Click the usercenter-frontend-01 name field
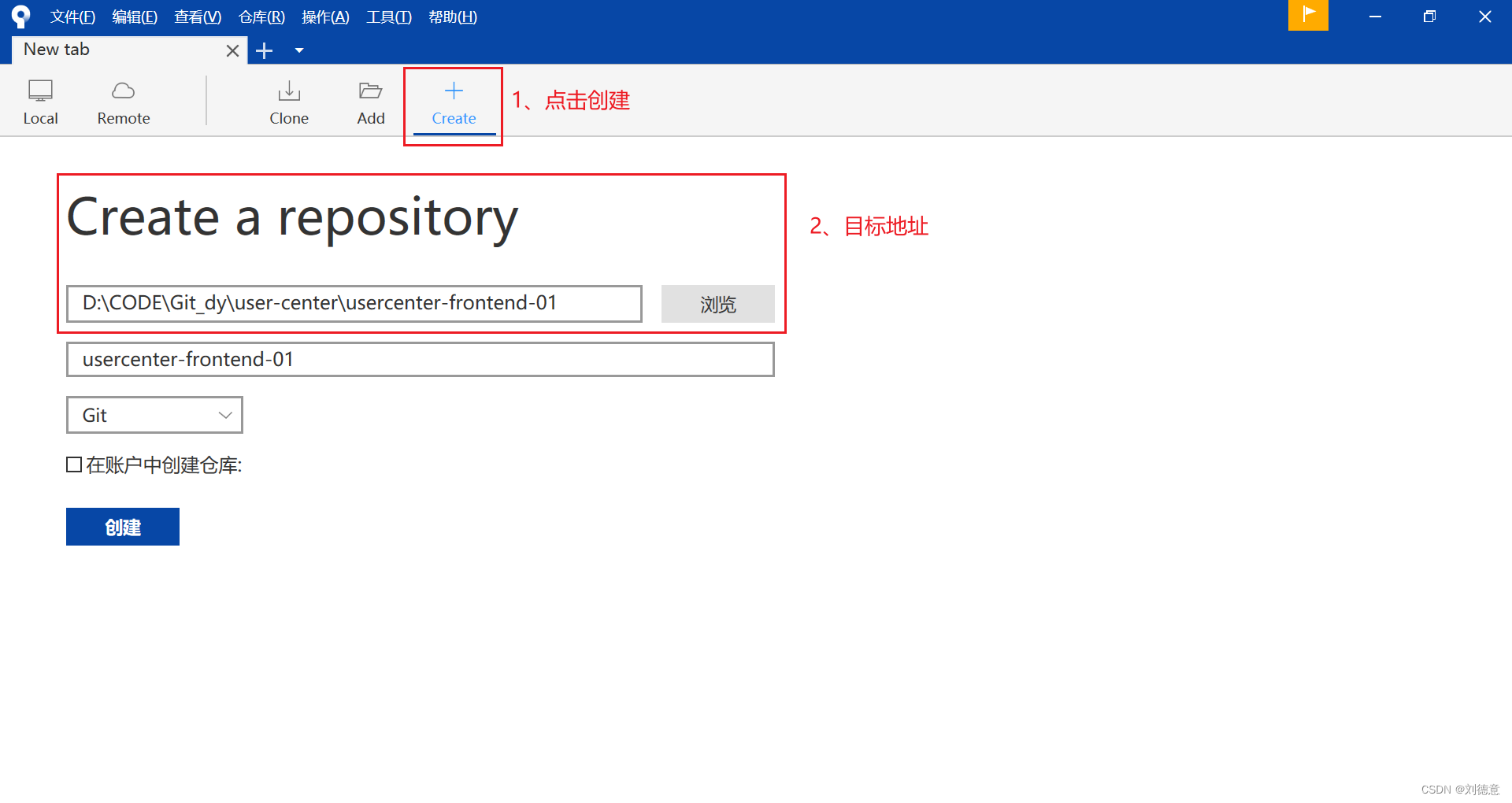This screenshot has width=1512, height=803. [x=421, y=359]
